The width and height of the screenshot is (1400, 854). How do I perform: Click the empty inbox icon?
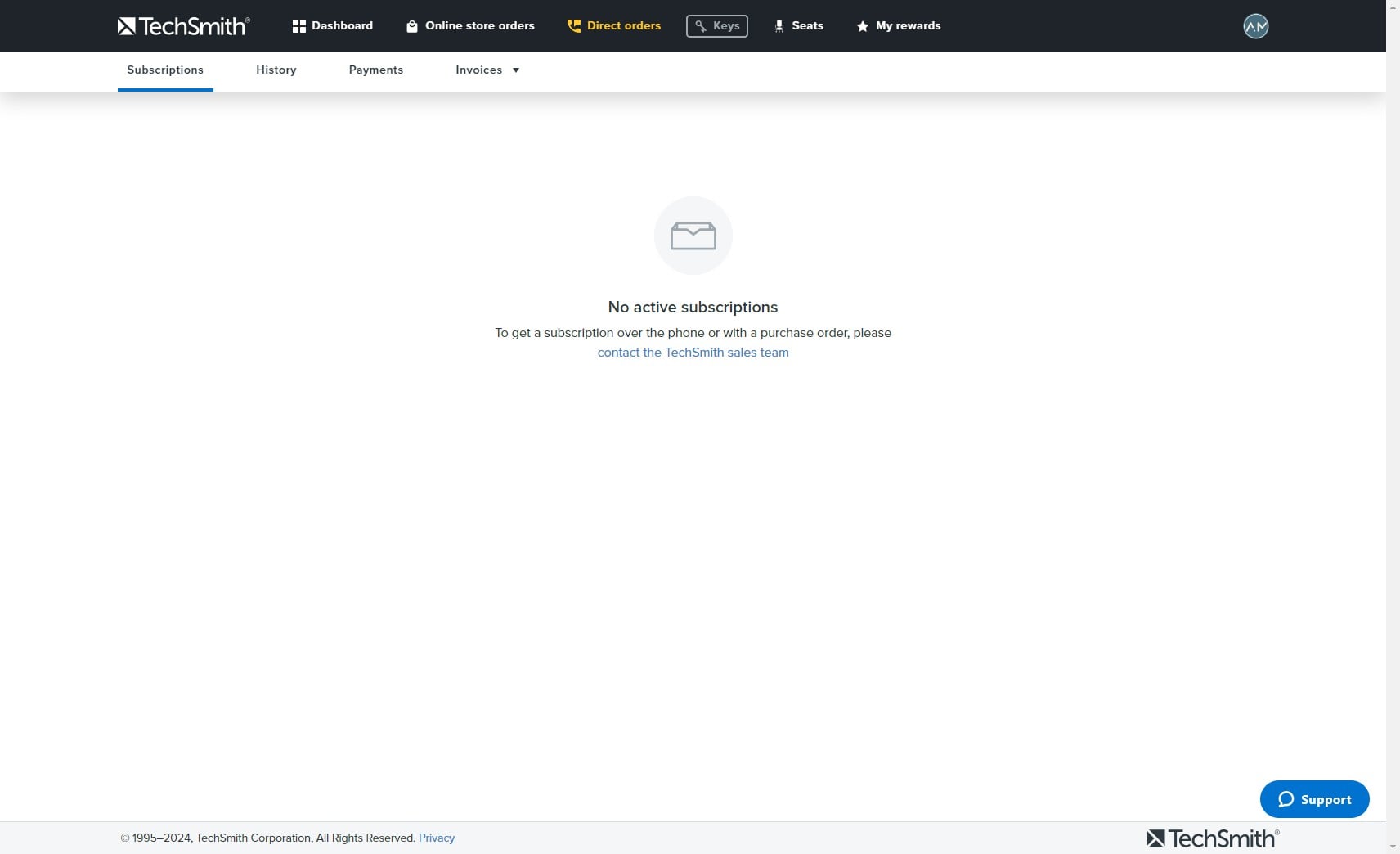(693, 236)
